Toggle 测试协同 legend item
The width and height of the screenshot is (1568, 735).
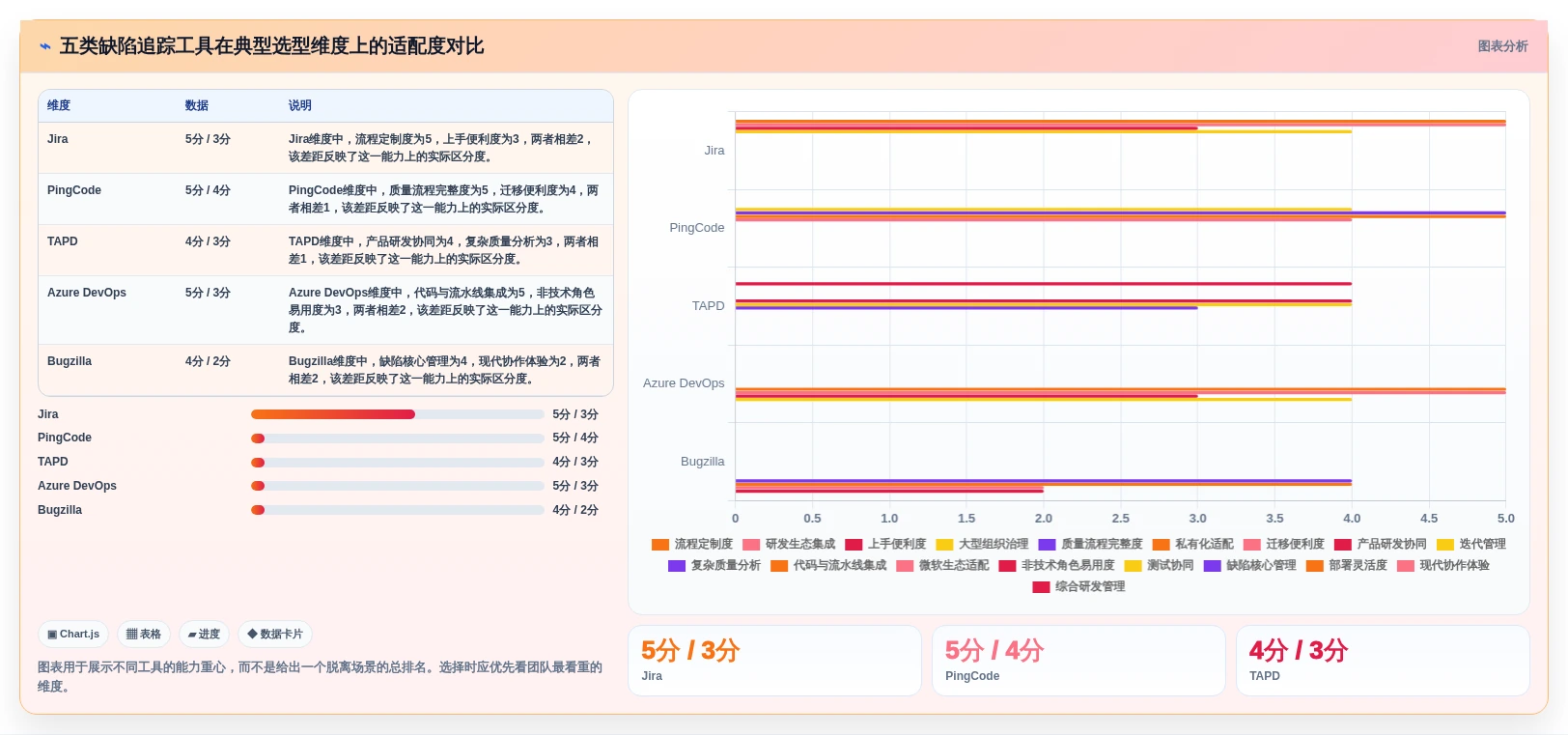click(1159, 566)
